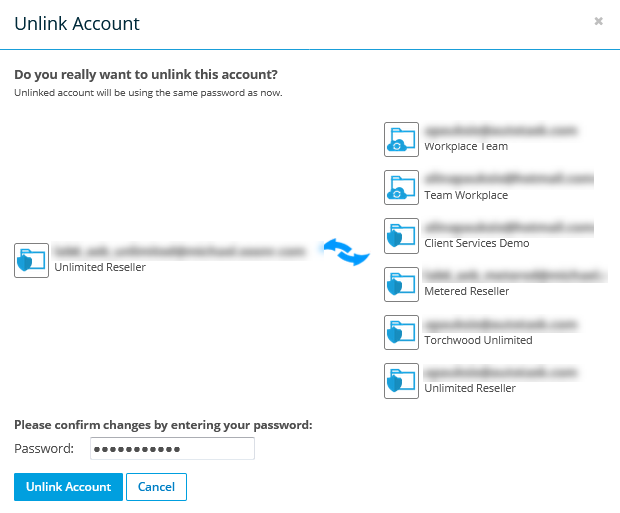The height and width of the screenshot is (513, 620).
Task: Click the left Unlimited Reseller account icon
Action: point(31,260)
